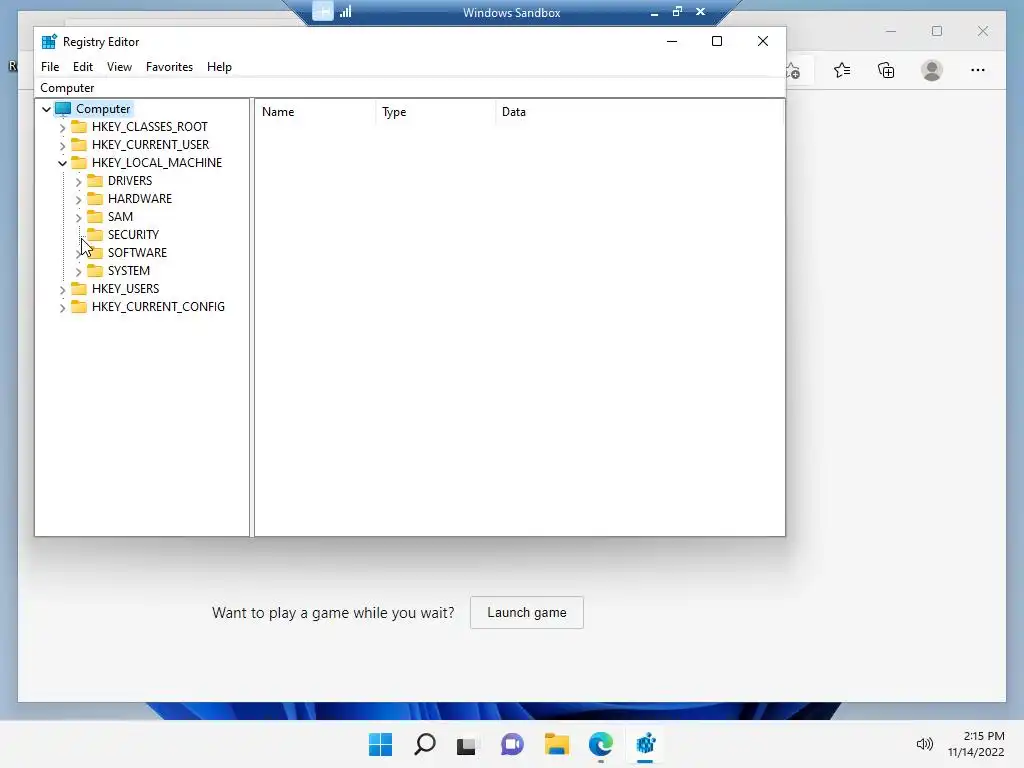
Task: Open the Favorites menu
Action: coord(169,67)
